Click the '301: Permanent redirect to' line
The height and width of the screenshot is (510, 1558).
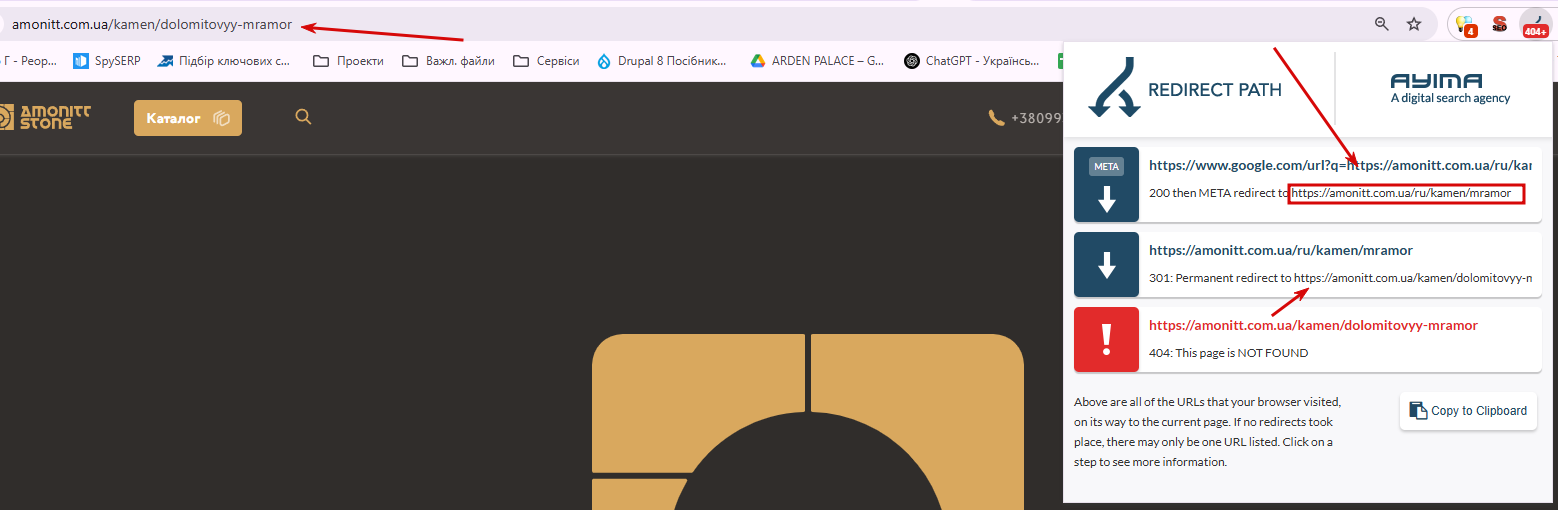[x=1340, y=278]
